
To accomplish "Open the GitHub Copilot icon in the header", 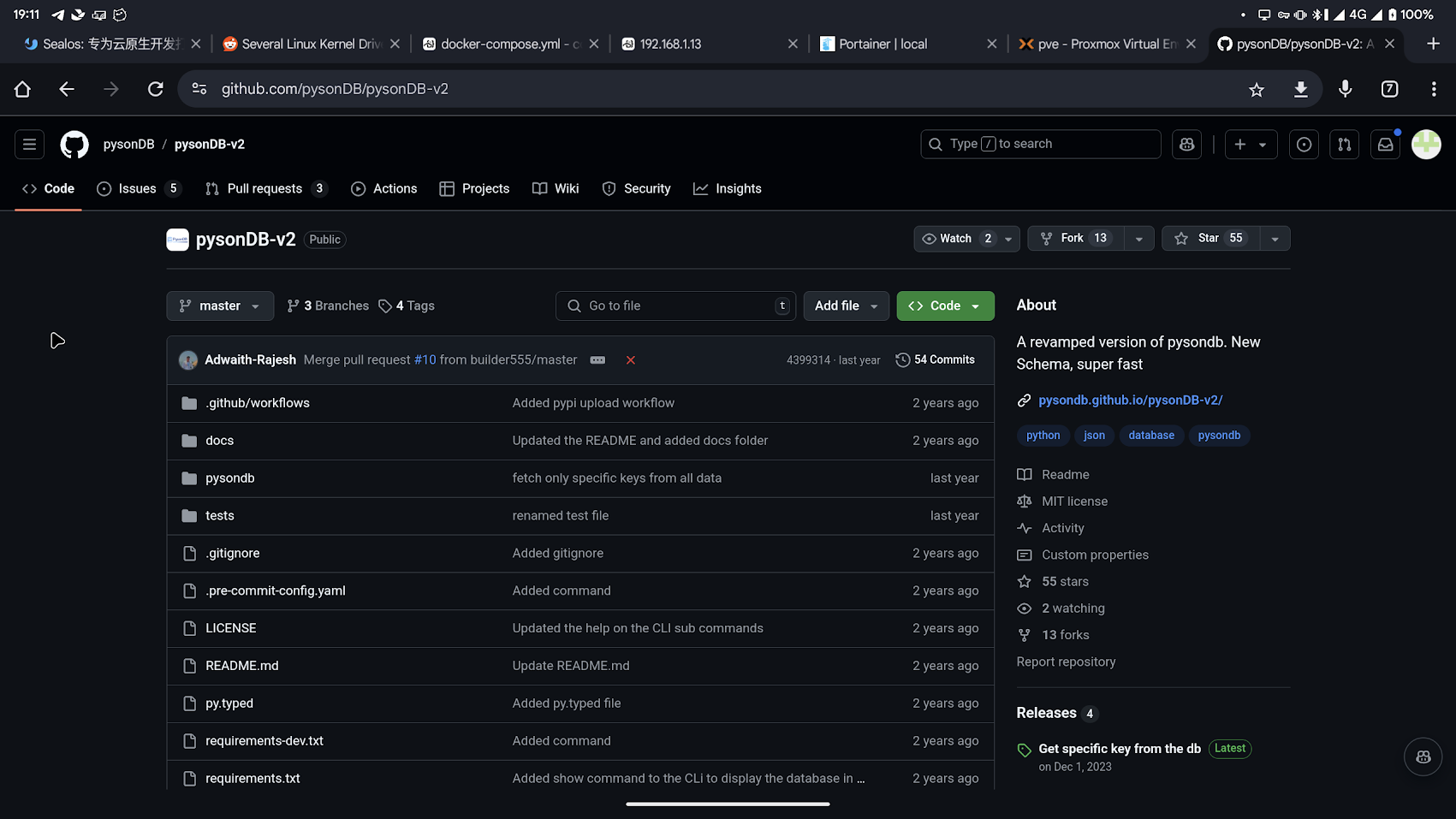I will [x=1186, y=144].
